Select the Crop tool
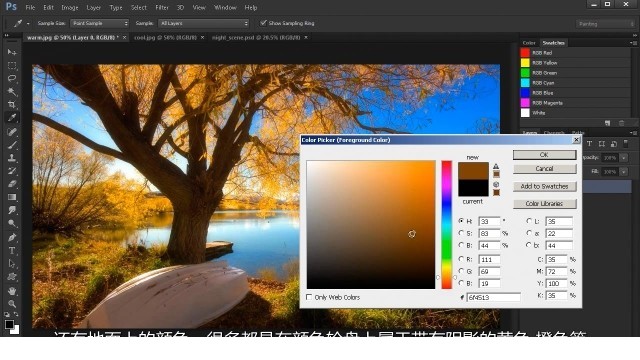640x360 pixels. (x=12, y=104)
